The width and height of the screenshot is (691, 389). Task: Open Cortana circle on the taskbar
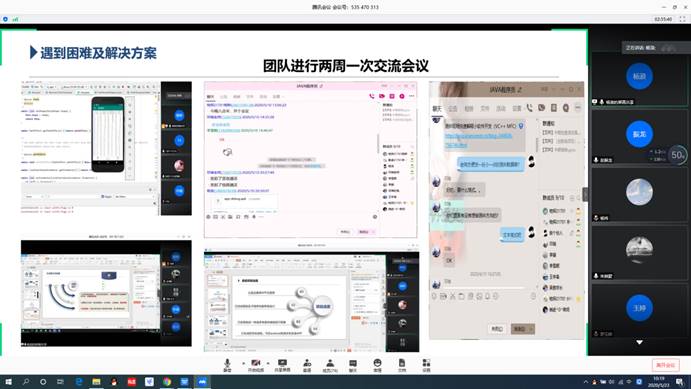point(43,382)
